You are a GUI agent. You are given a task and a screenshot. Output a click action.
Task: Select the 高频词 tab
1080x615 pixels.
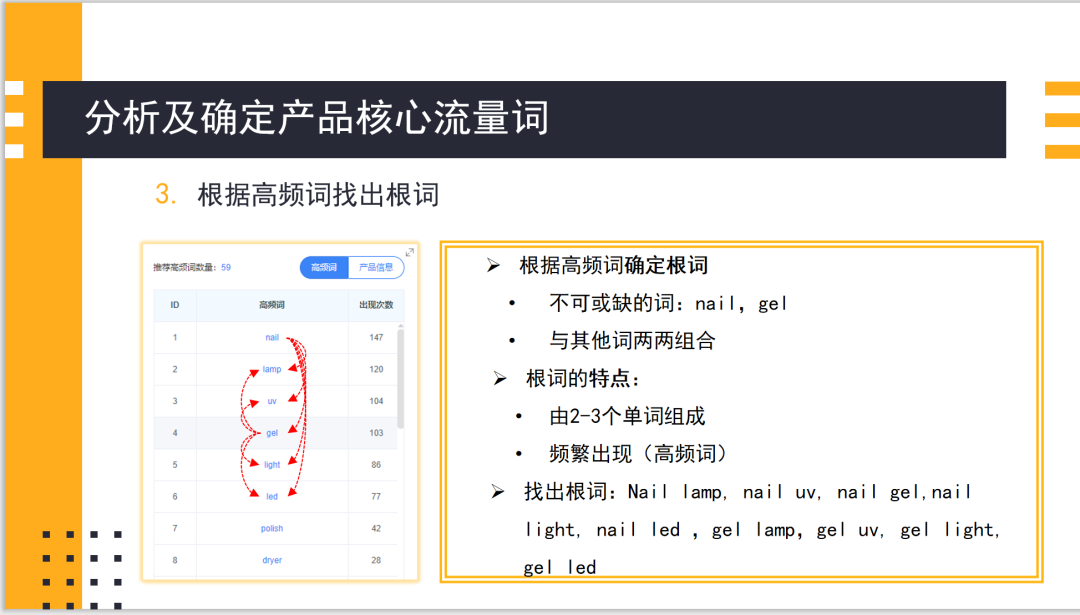[x=322, y=267]
